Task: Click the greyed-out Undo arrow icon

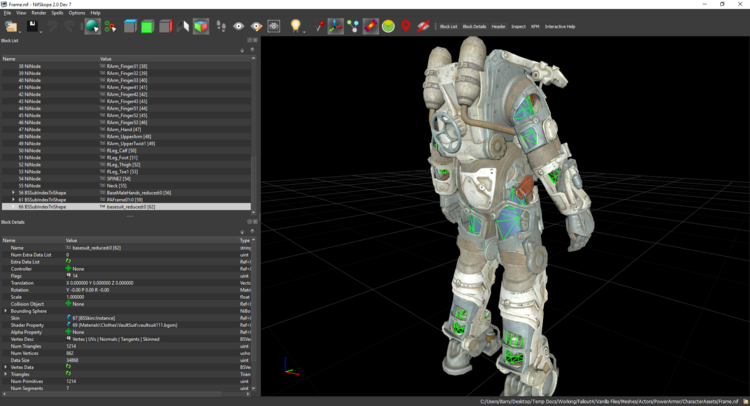Action: pyautogui.click(x=52, y=26)
